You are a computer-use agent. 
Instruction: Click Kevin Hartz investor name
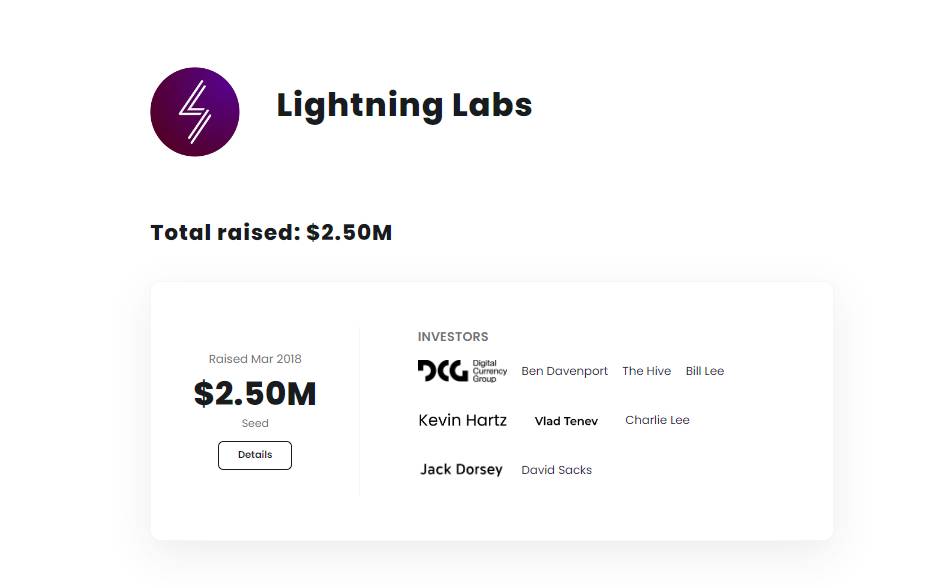pos(462,420)
